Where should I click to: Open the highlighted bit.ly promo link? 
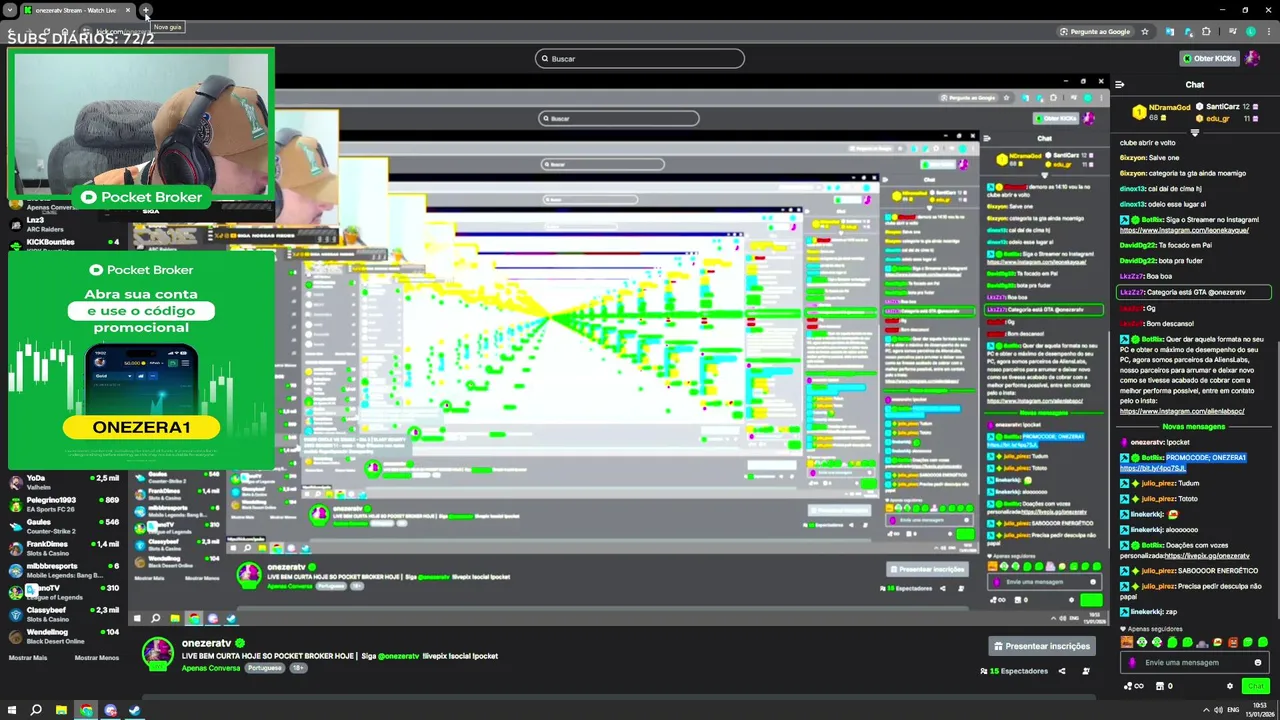click(x=1152, y=468)
